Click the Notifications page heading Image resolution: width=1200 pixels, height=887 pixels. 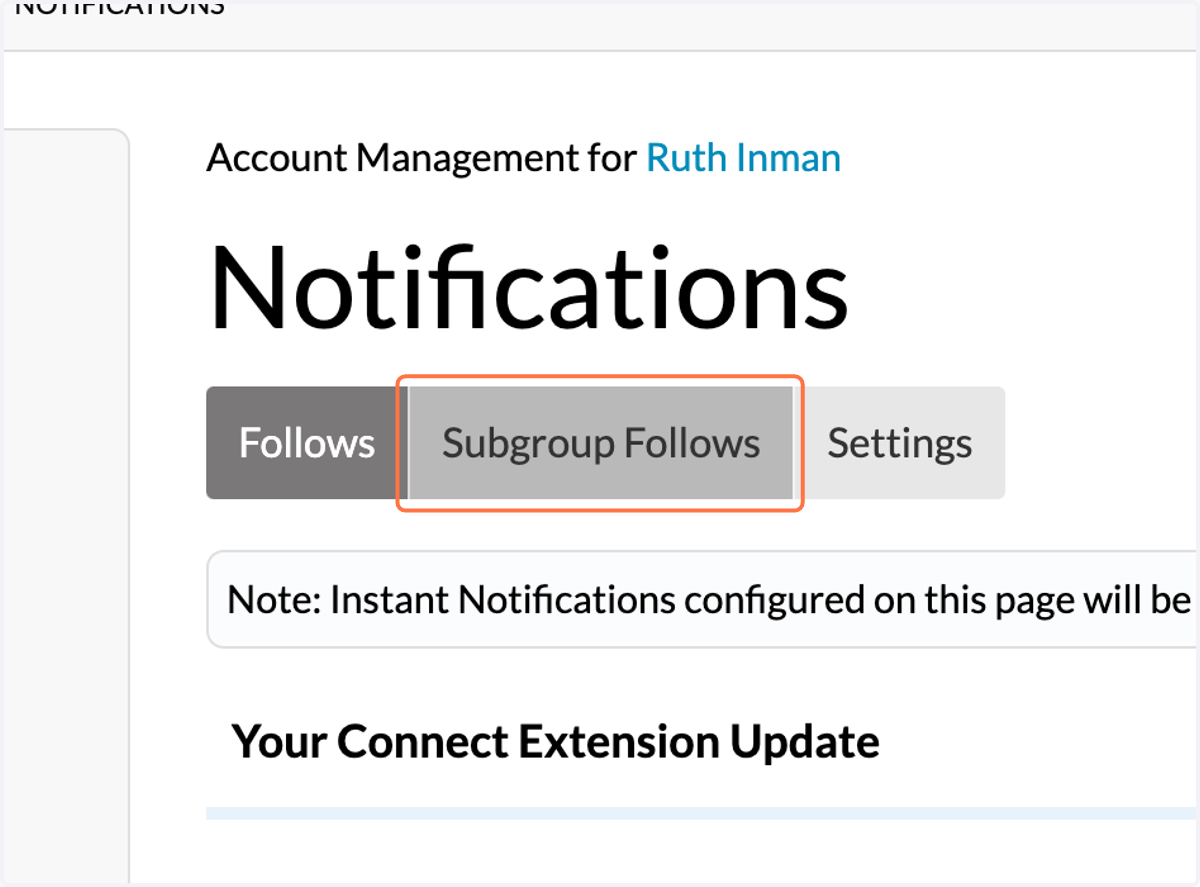529,286
